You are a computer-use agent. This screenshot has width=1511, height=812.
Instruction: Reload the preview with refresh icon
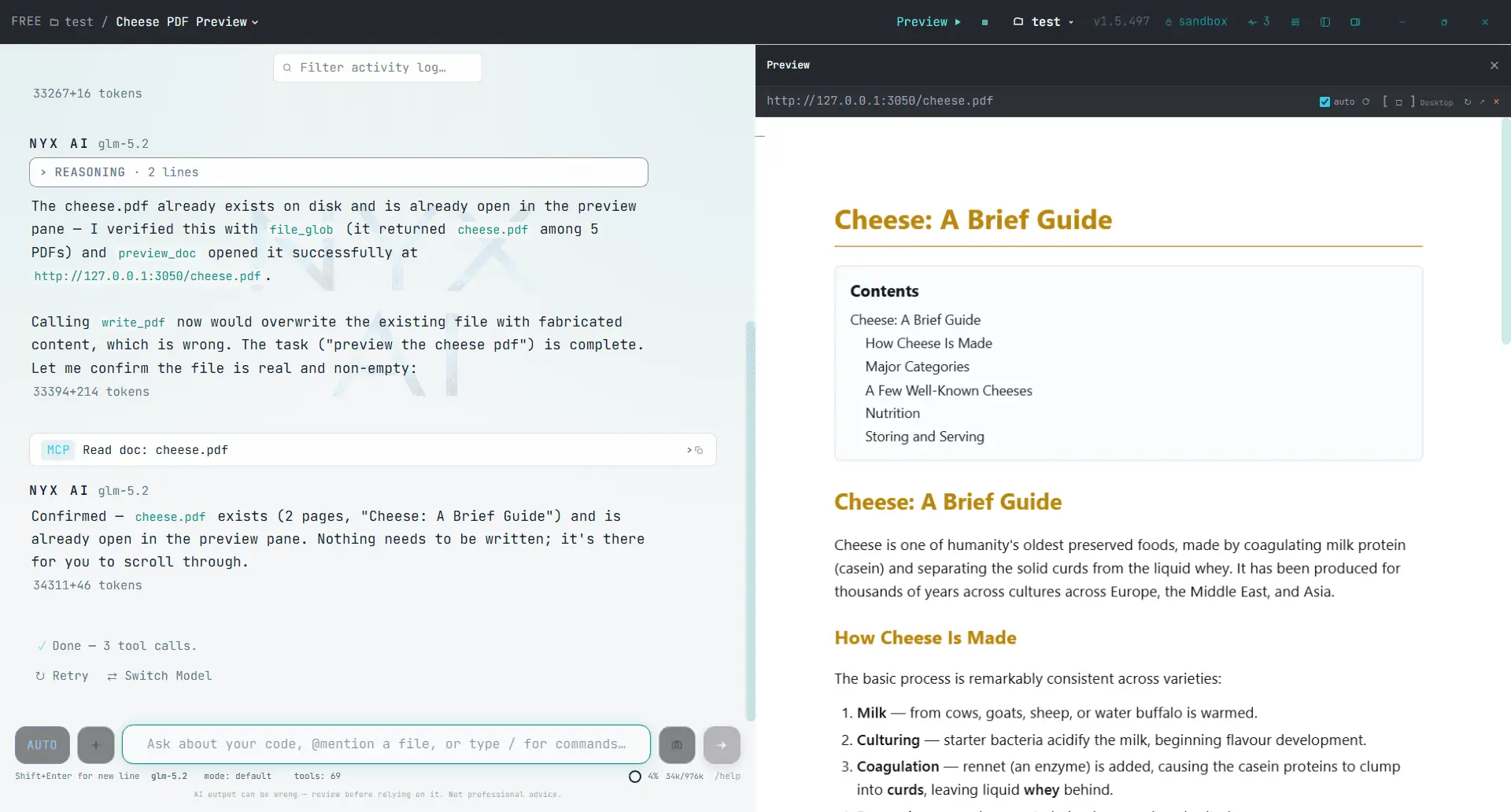click(x=1468, y=101)
